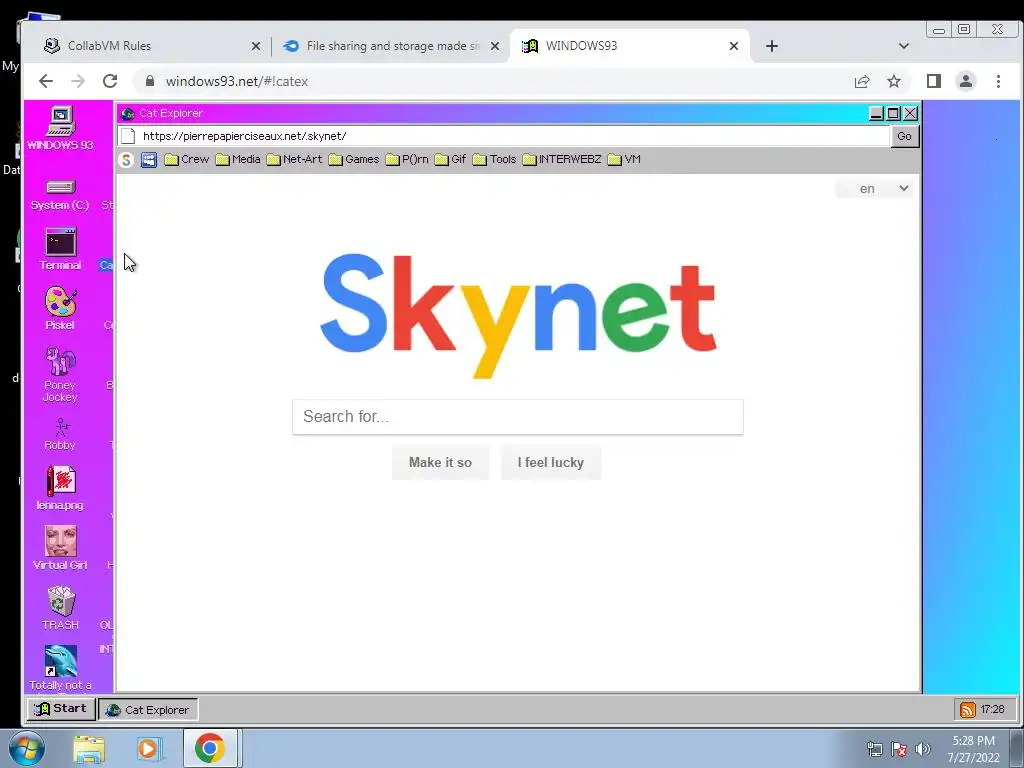Open the Tools bookmarks folder
Image resolution: width=1024 pixels, height=768 pixels.
(494, 159)
